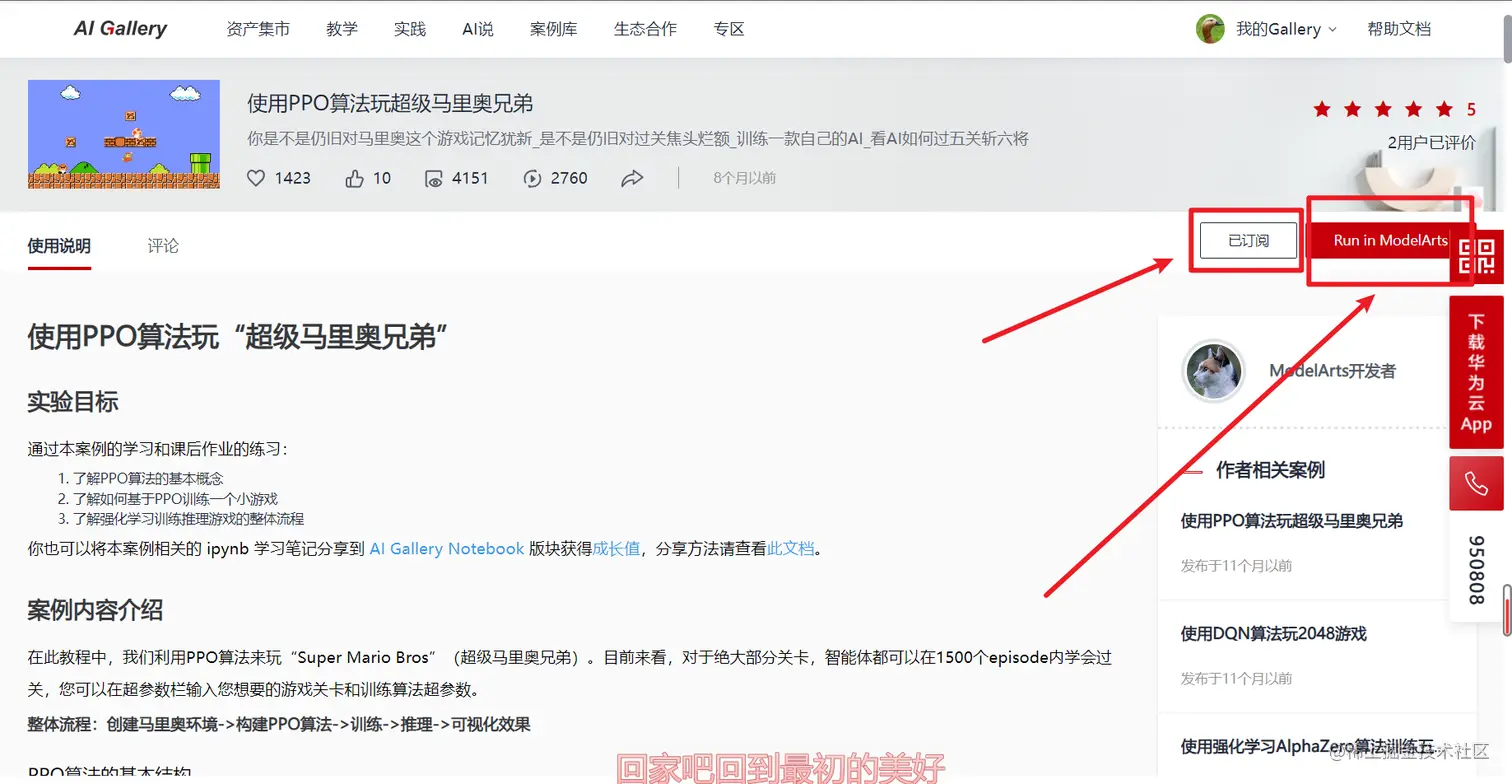Click the 8个月以前 timestamp
The height and width of the screenshot is (784, 1512).
coord(744,178)
